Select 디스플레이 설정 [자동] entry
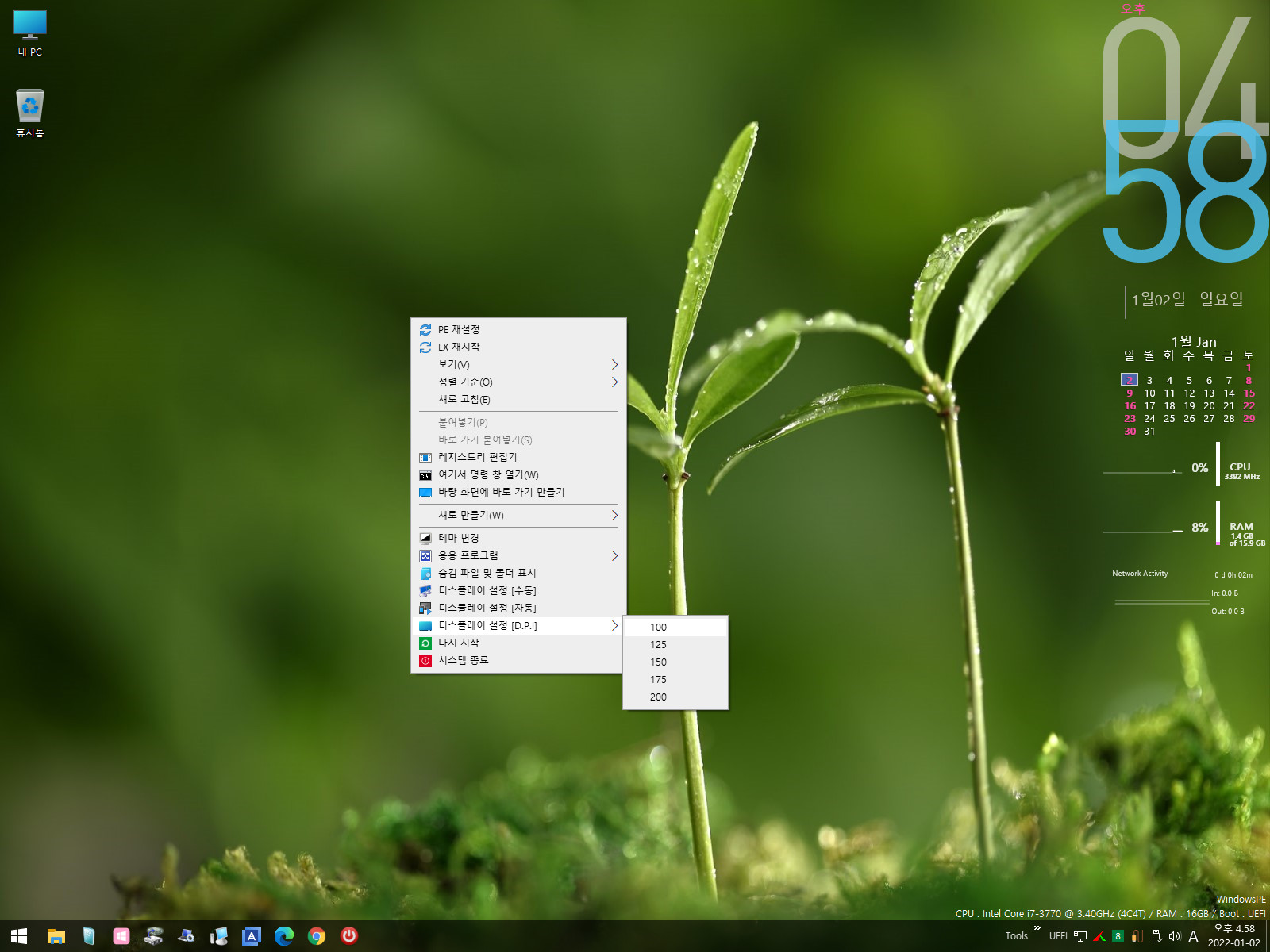The image size is (1270, 952). [x=518, y=608]
